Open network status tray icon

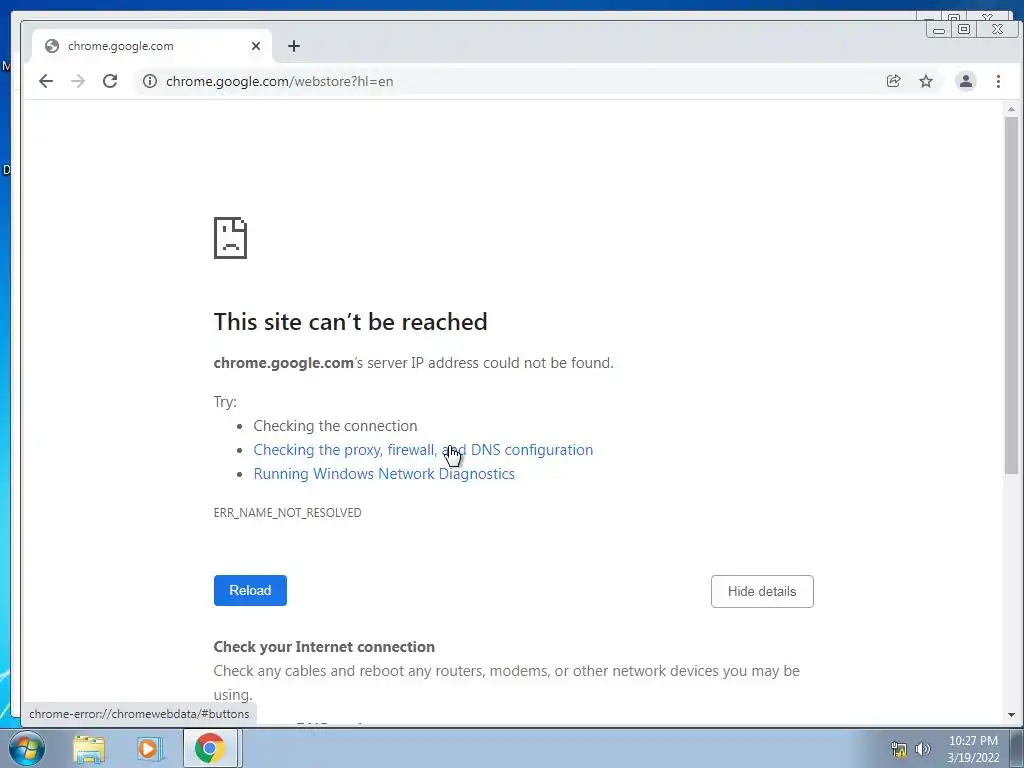pyautogui.click(x=899, y=749)
